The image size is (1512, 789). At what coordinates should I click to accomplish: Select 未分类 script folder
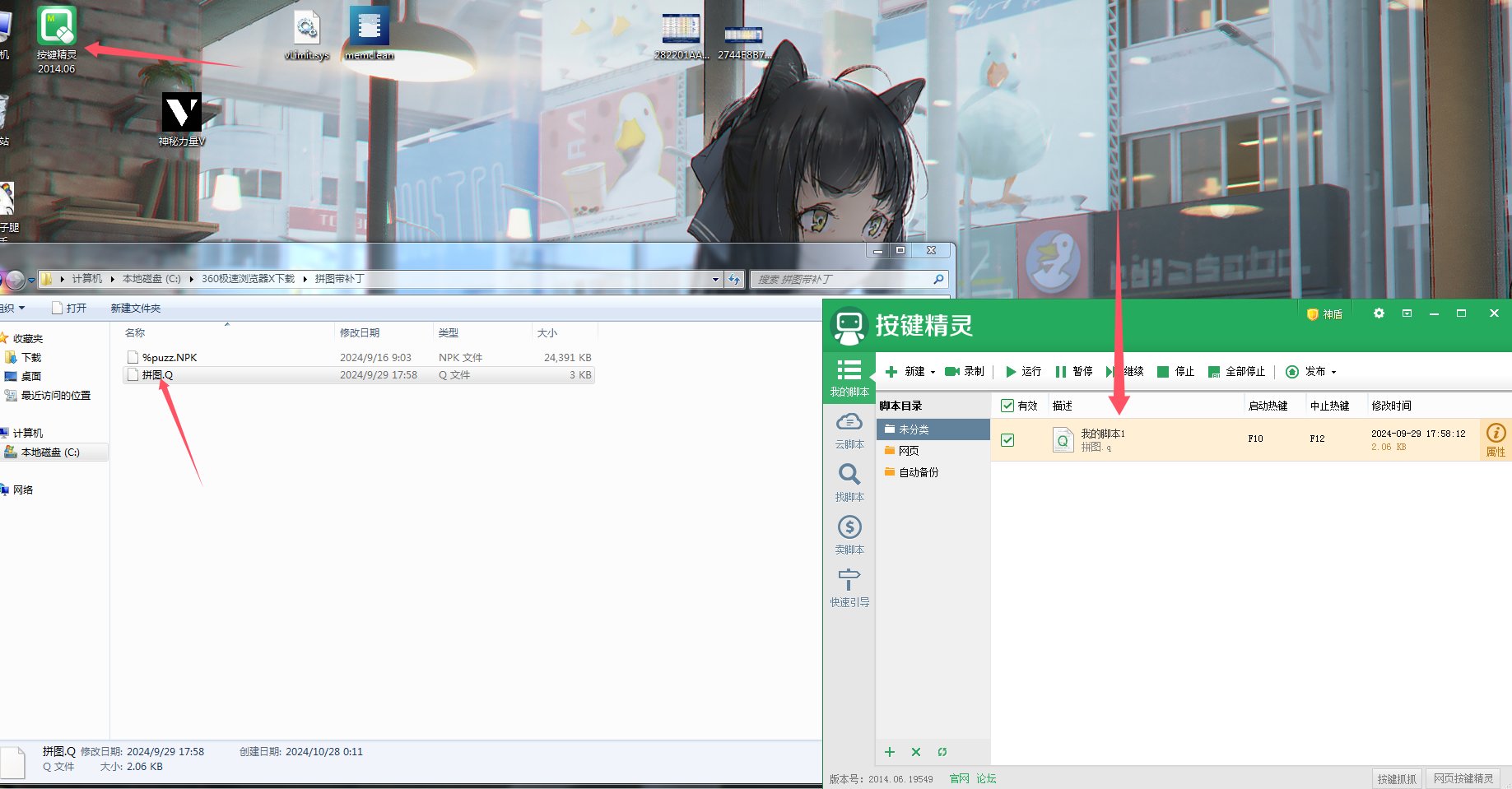(933, 429)
